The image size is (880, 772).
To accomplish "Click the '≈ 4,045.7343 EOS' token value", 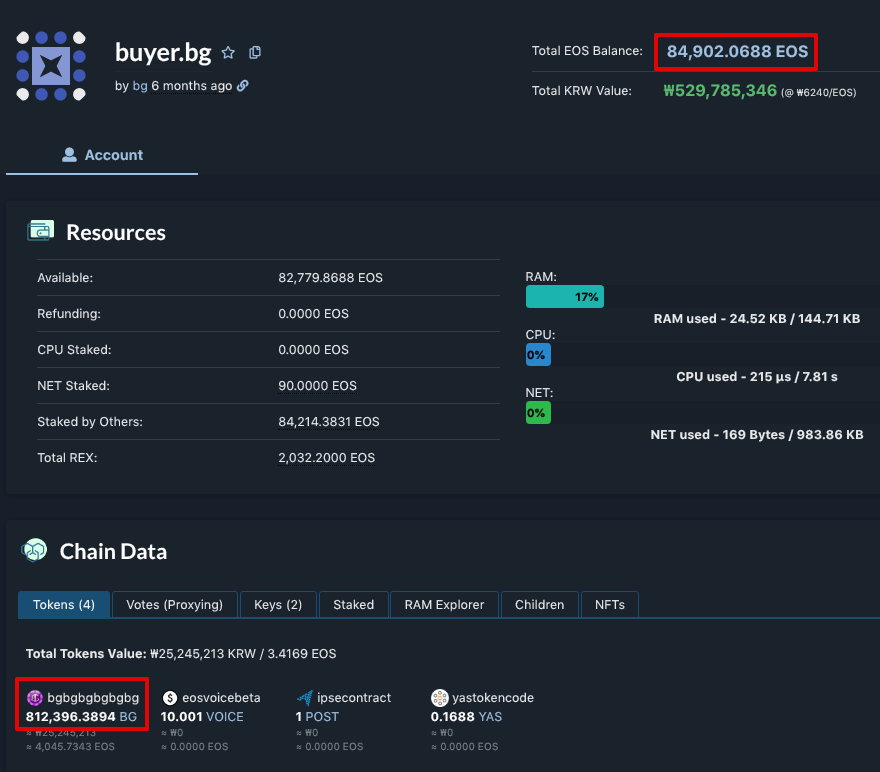I will [70, 746].
